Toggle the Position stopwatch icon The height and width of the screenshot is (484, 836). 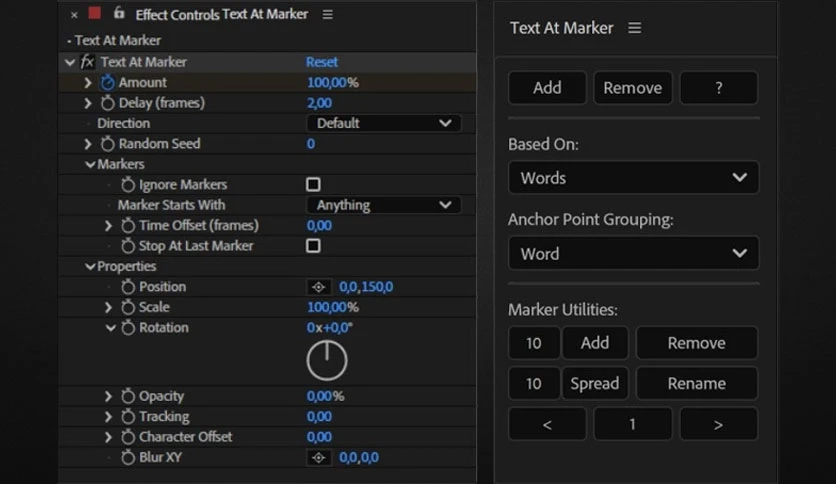coord(128,287)
